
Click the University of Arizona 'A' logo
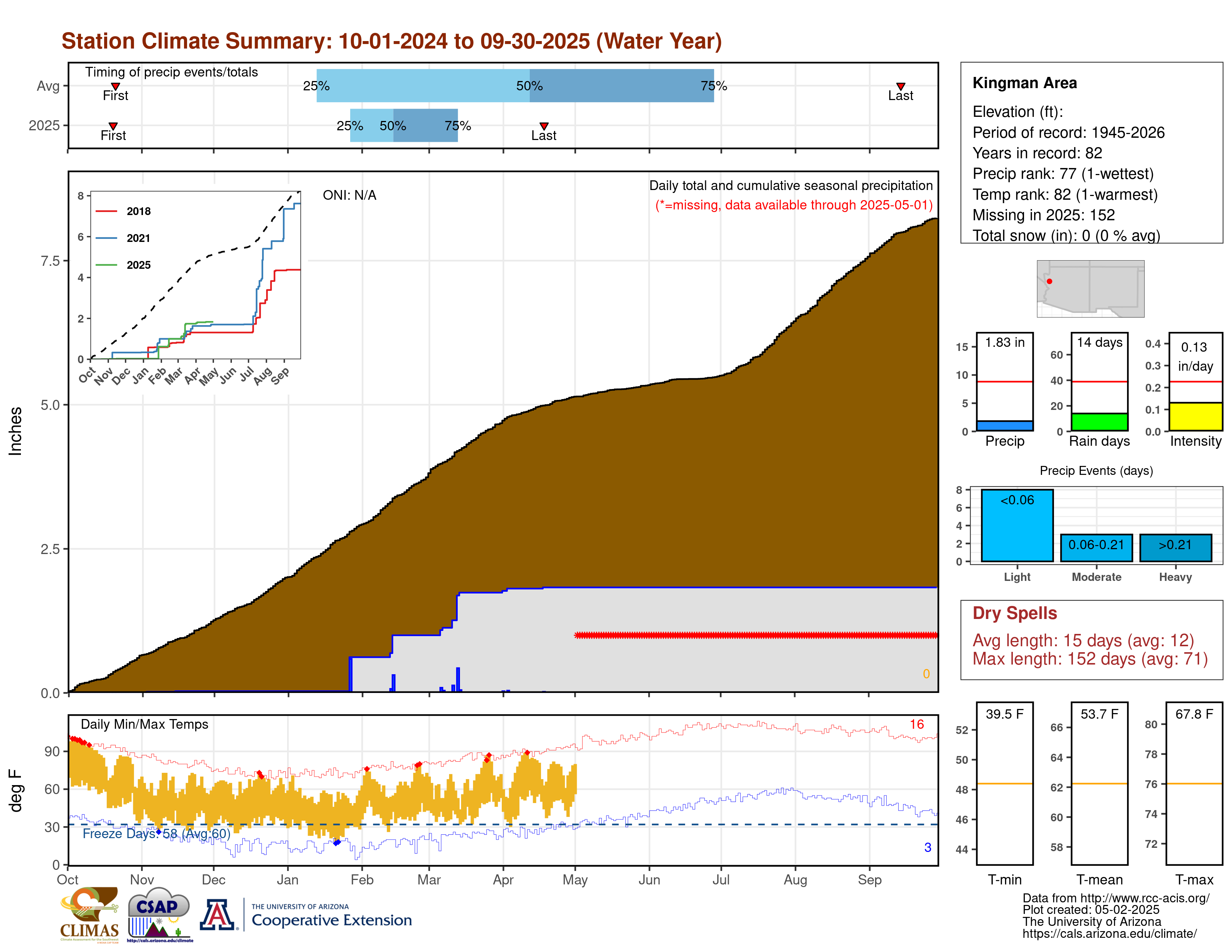click(x=218, y=914)
